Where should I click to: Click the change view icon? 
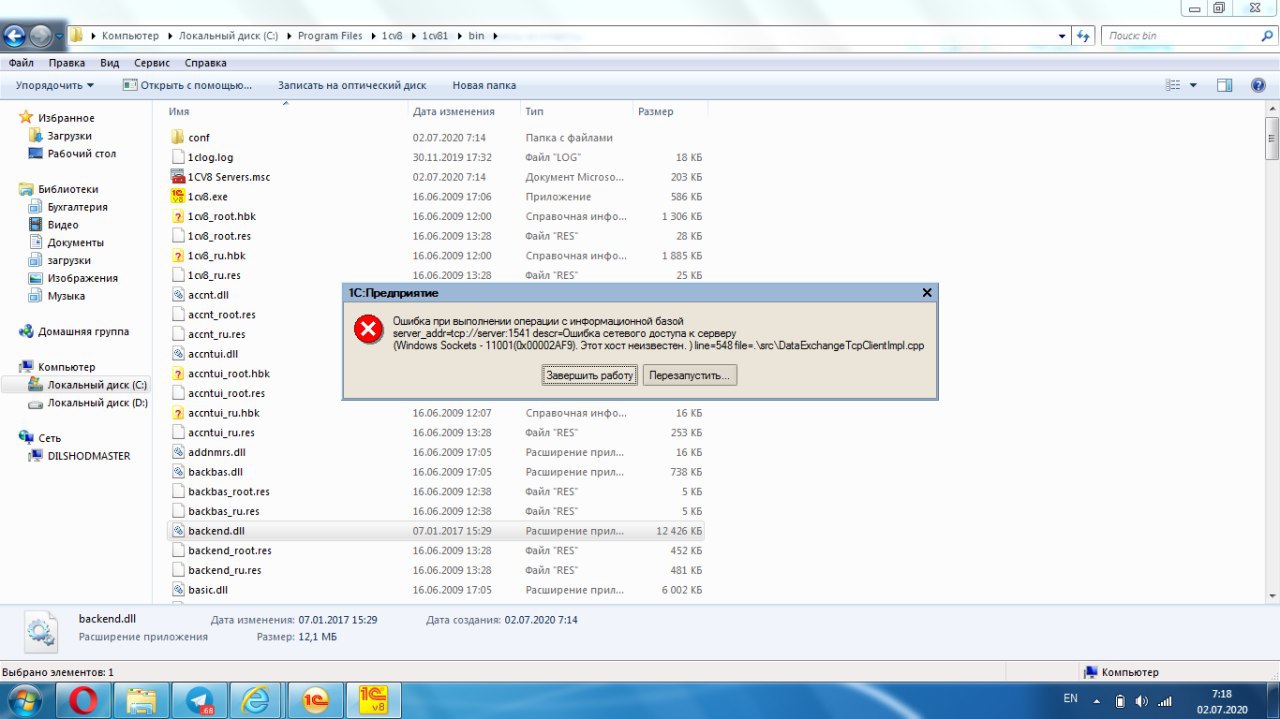click(1174, 86)
